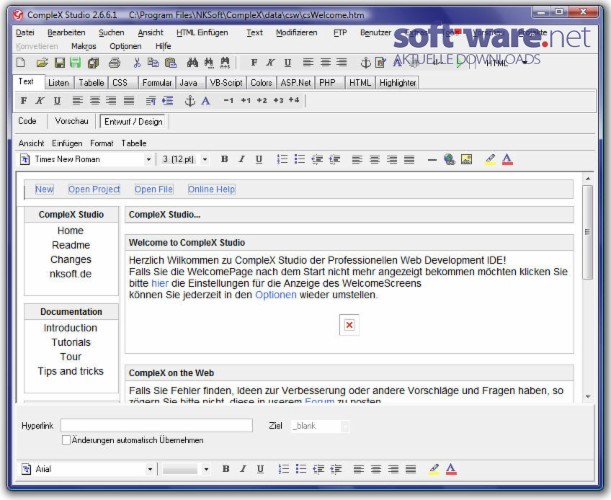Click the blue A font icon in Text toolbar

[x=206, y=101]
